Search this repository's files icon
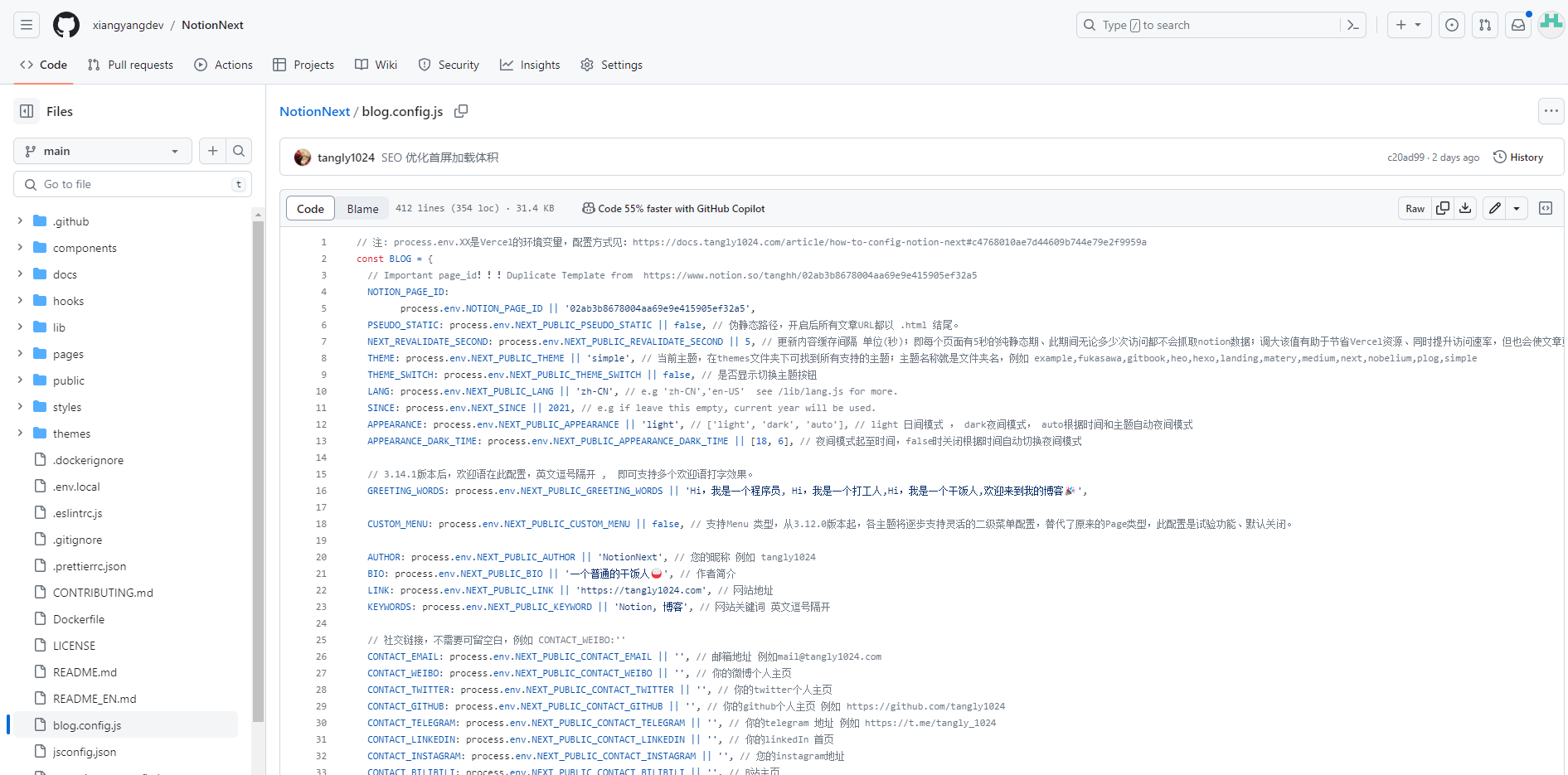Viewport: 1568px width, 775px height. (x=239, y=151)
